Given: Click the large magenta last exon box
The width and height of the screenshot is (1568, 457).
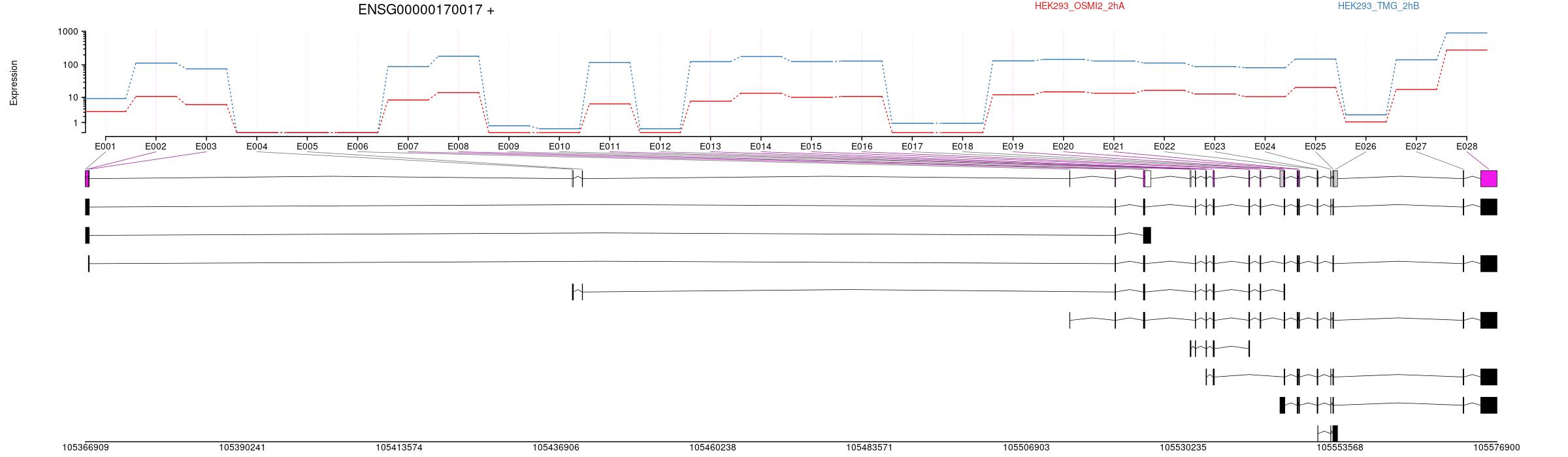Looking at the screenshot, I should point(1488,179).
